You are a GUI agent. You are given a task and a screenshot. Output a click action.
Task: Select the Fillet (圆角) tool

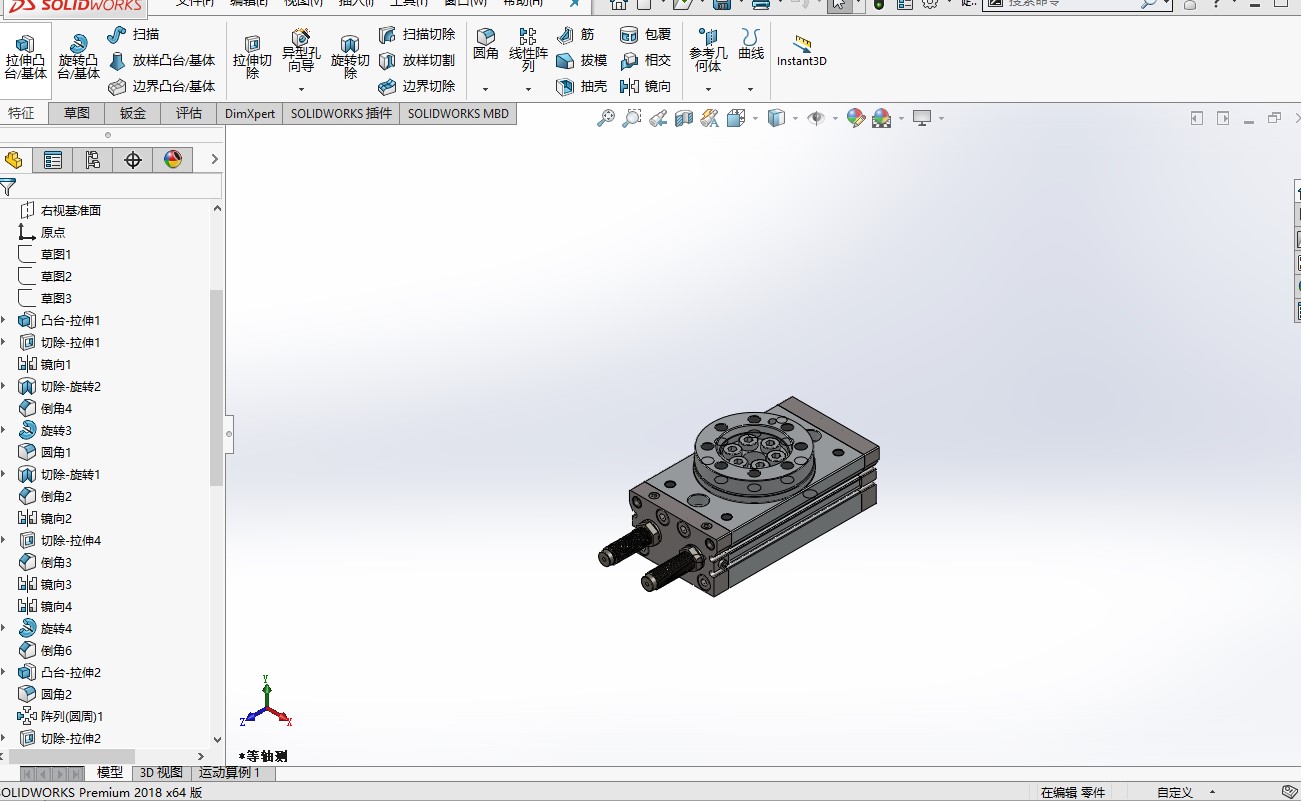(x=486, y=45)
